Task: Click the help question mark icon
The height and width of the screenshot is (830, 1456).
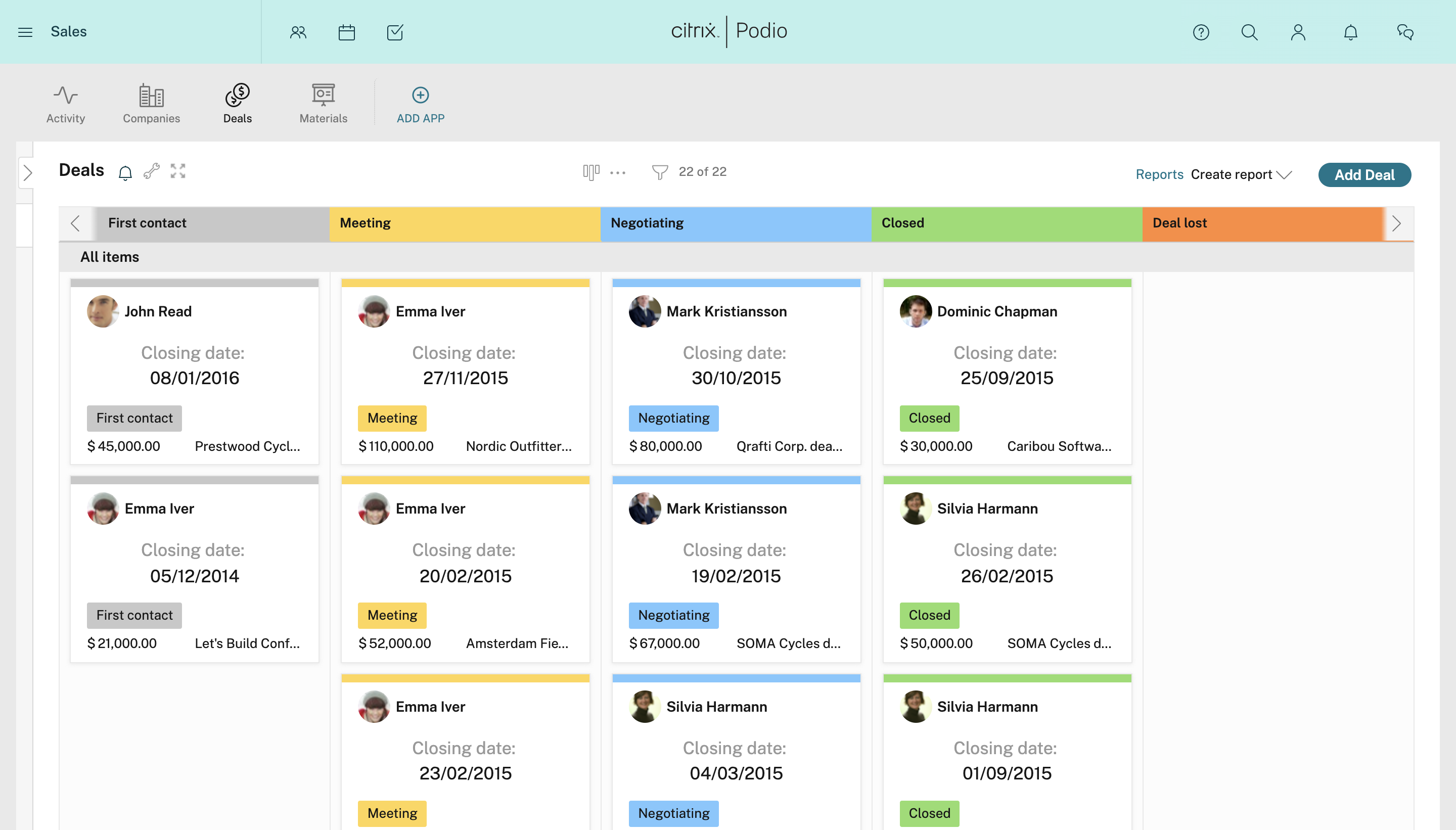Action: (1201, 32)
